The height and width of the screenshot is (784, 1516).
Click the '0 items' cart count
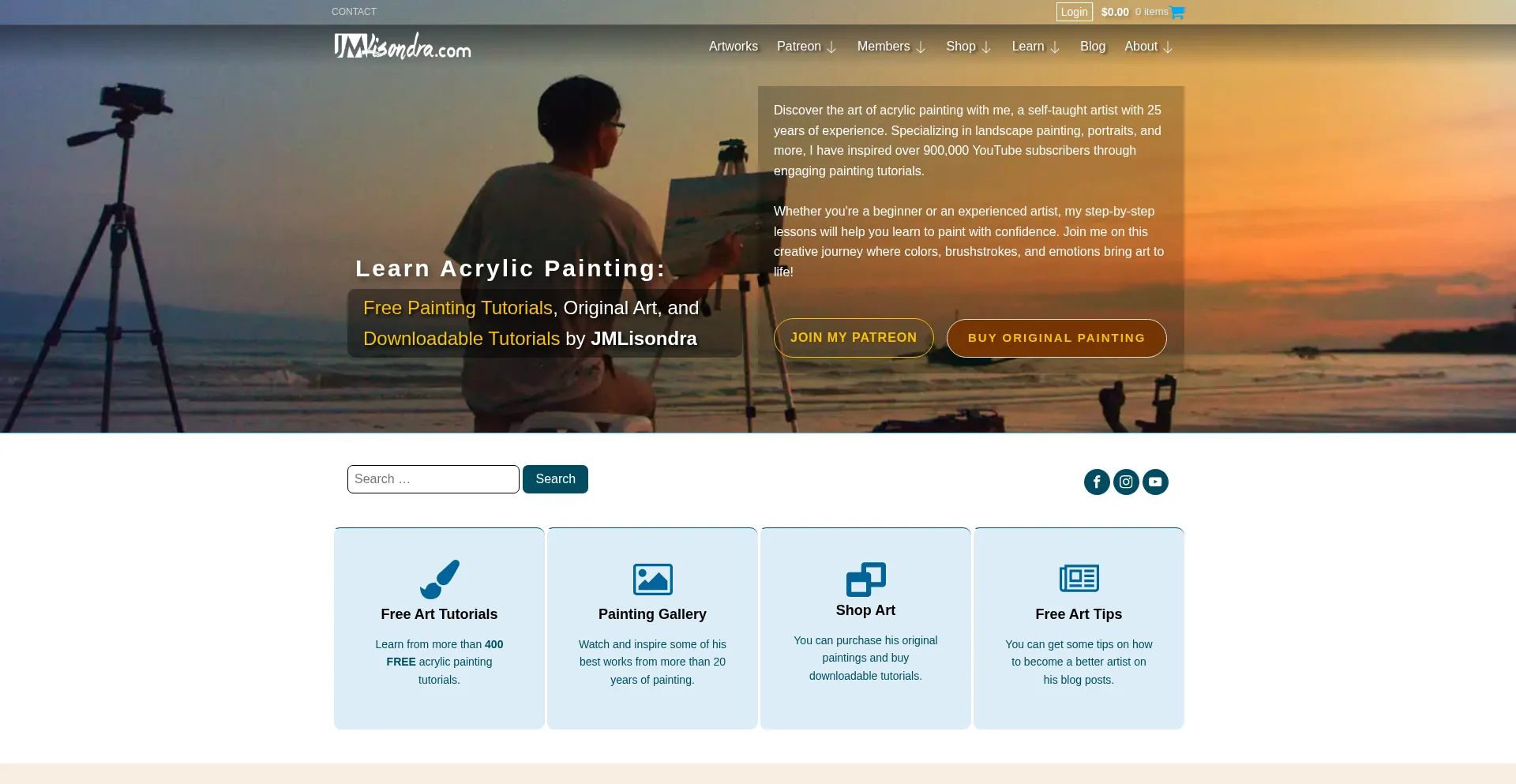(x=1151, y=12)
